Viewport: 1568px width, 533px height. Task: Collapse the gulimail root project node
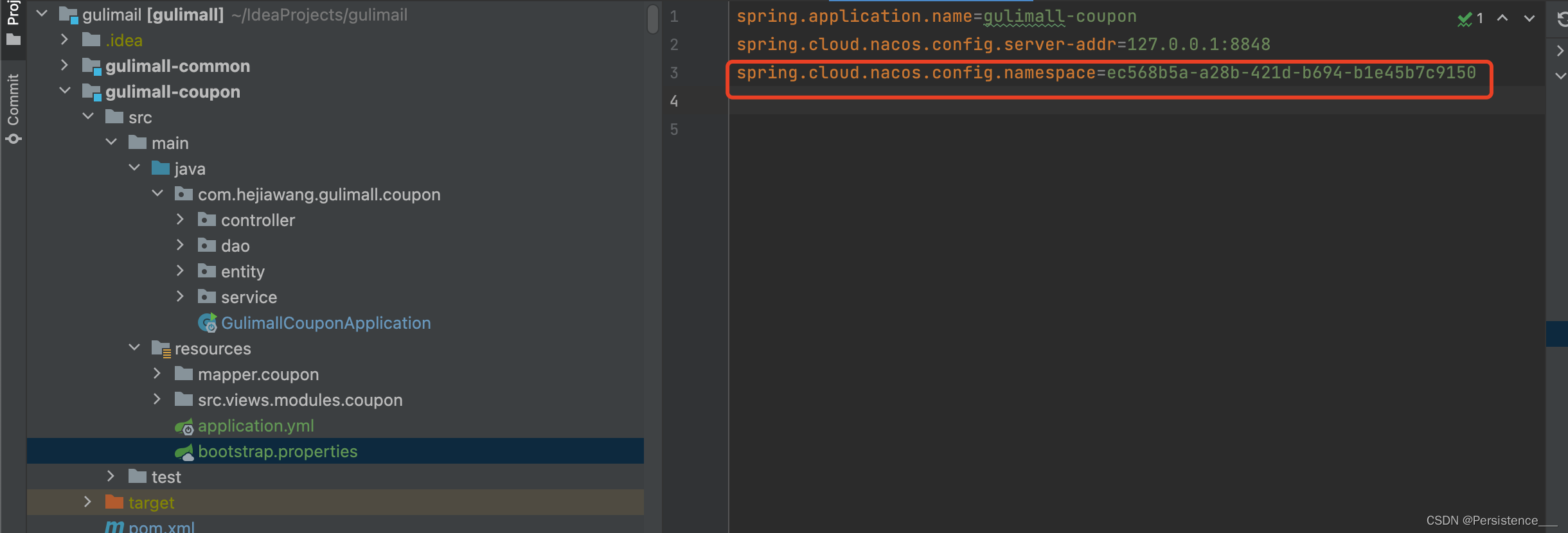coord(42,14)
